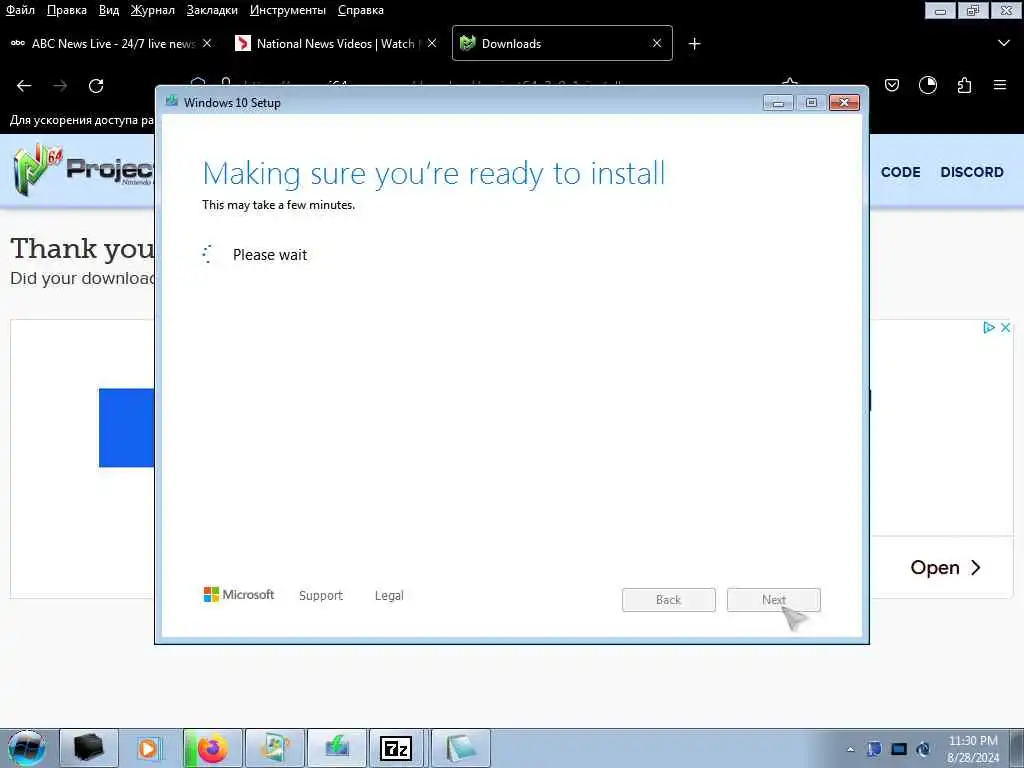
Task: Go forward to the next Firefox page
Action: (60, 86)
